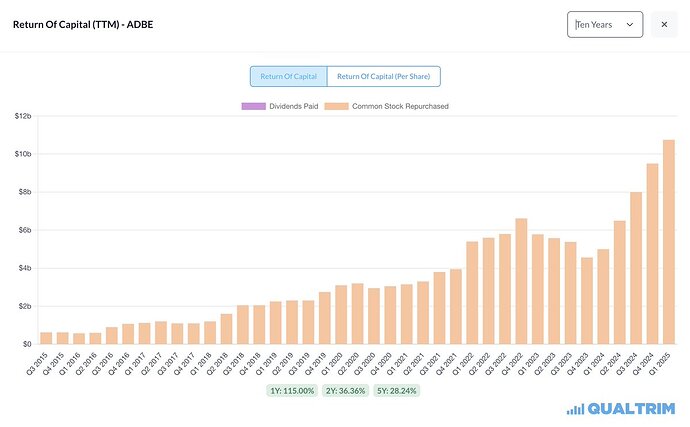Click the Q3 2024 bar in the chart

click(x=636, y=268)
